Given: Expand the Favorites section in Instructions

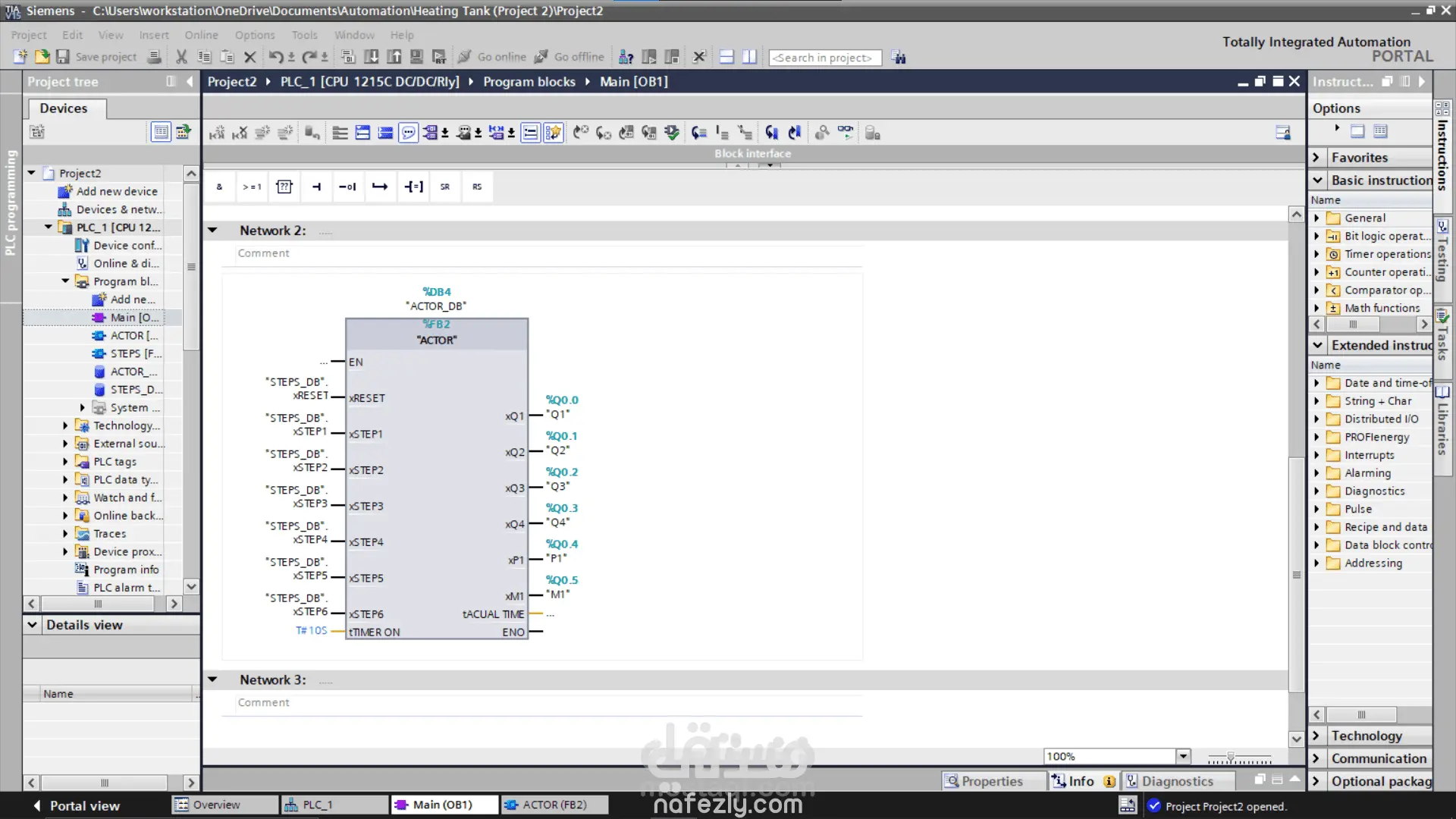Looking at the screenshot, I should click(x=1317, y=158).
